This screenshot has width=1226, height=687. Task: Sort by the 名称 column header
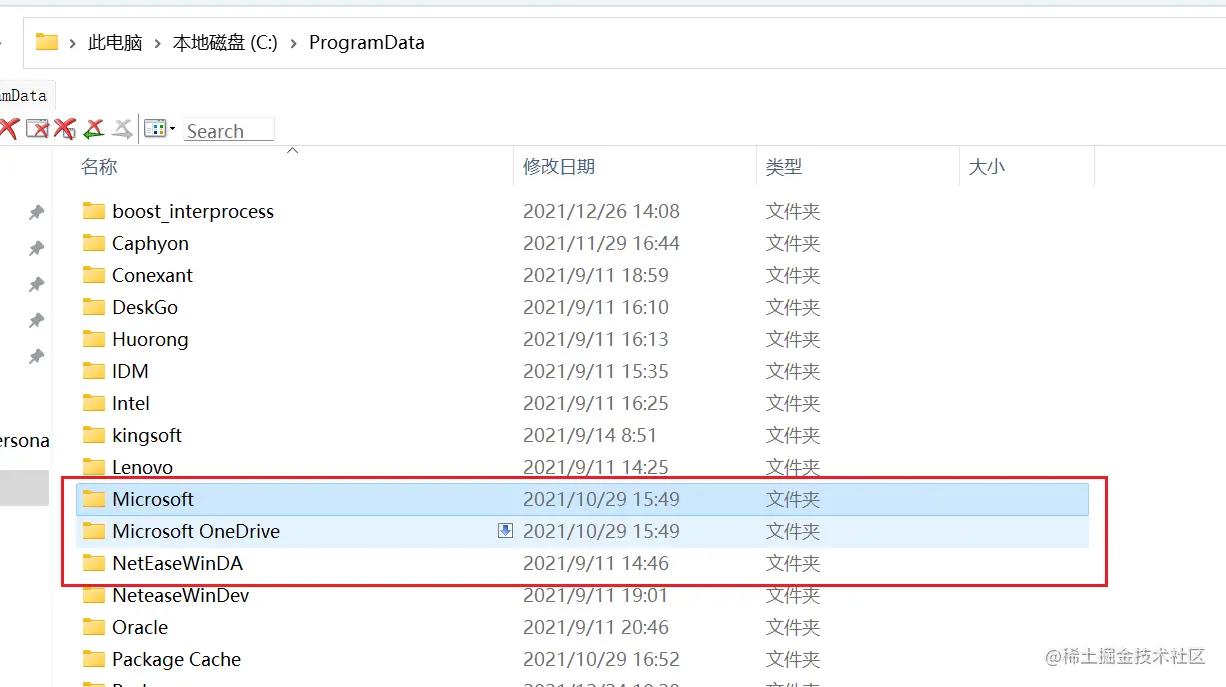coord(99,167)
